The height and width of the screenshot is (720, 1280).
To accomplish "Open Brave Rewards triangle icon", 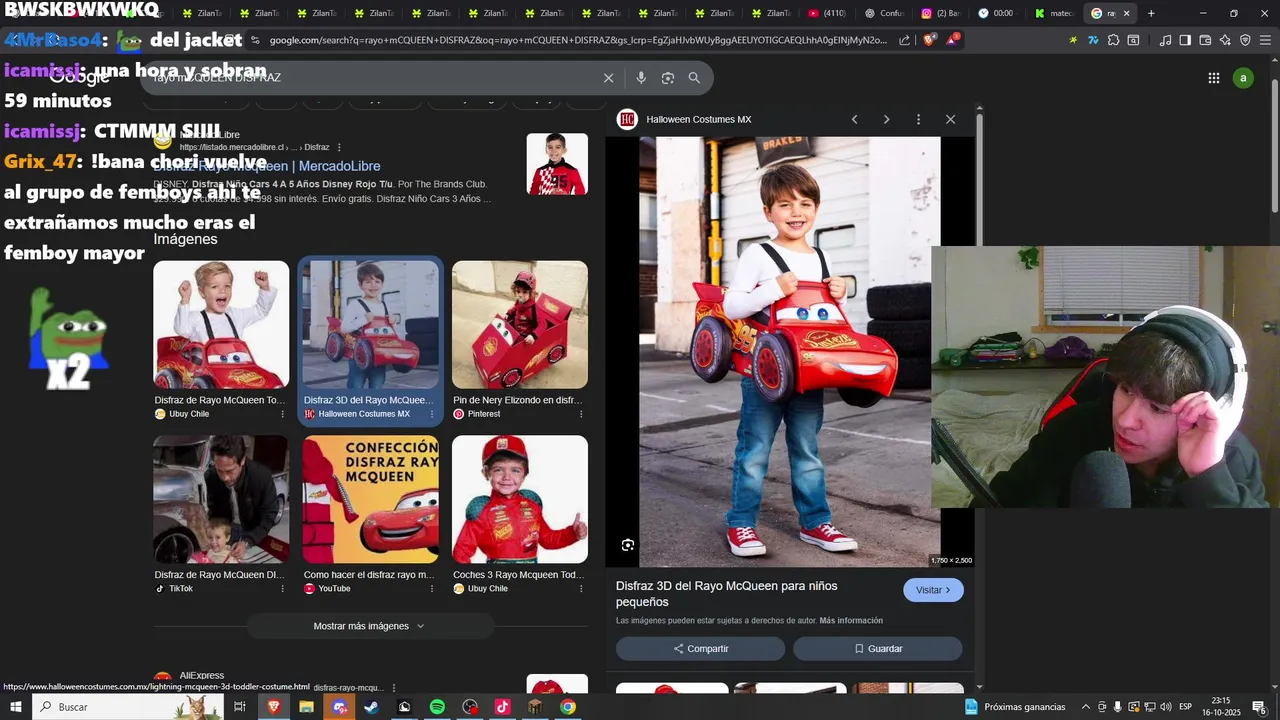I will point(951,40).
